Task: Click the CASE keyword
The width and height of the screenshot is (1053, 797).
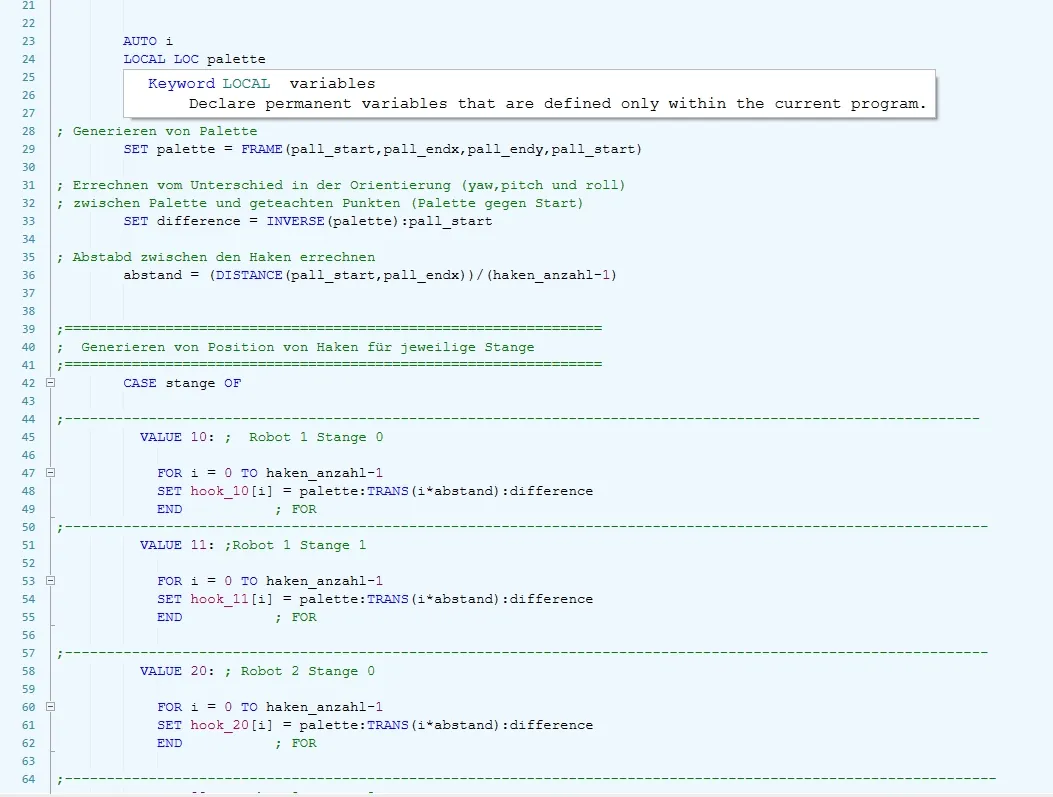Action: [x=140, y=383]
